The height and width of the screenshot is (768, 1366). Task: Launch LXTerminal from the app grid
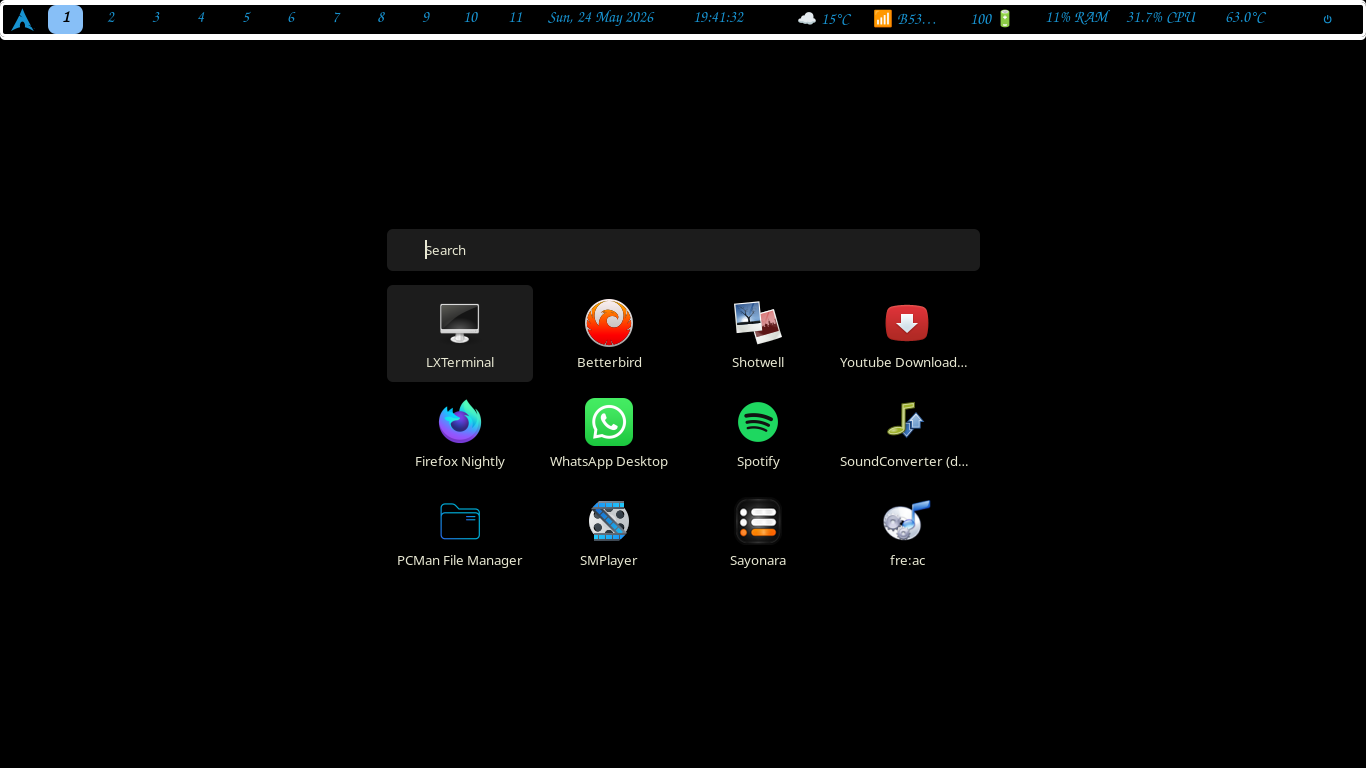pos(460,333)
